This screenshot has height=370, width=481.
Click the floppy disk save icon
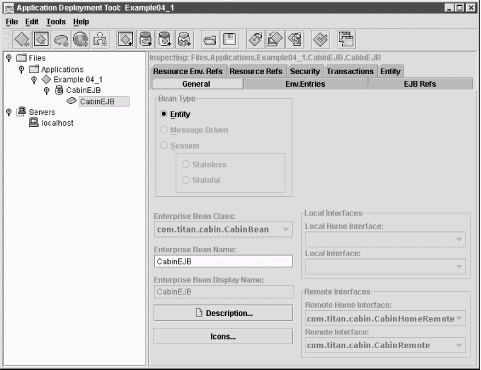[x=230, y=39]
